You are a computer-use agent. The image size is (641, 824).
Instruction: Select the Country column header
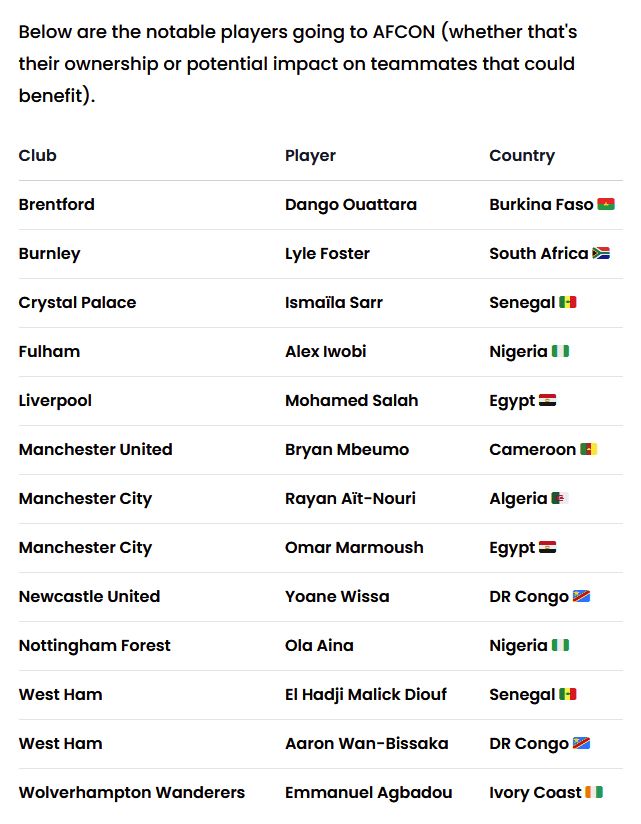[522, 156]
